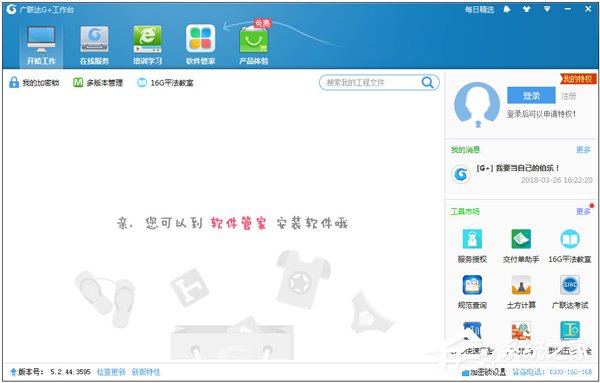Expand the title bar dropdown menu arrow
Screen dimensions: 600x383
(x=547, y=9)
